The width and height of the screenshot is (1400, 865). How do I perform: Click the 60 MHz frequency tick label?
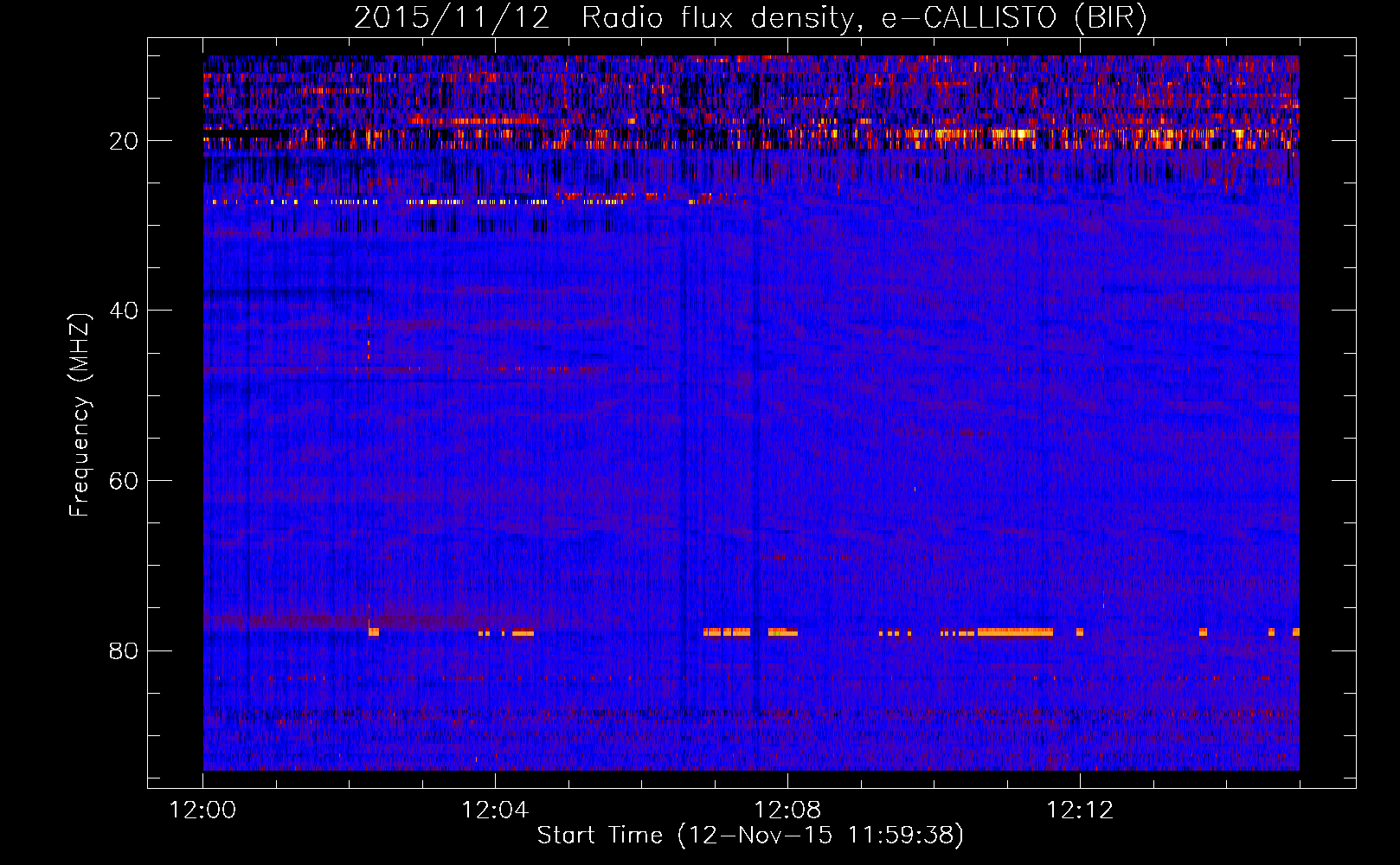[x=124, y=481]
